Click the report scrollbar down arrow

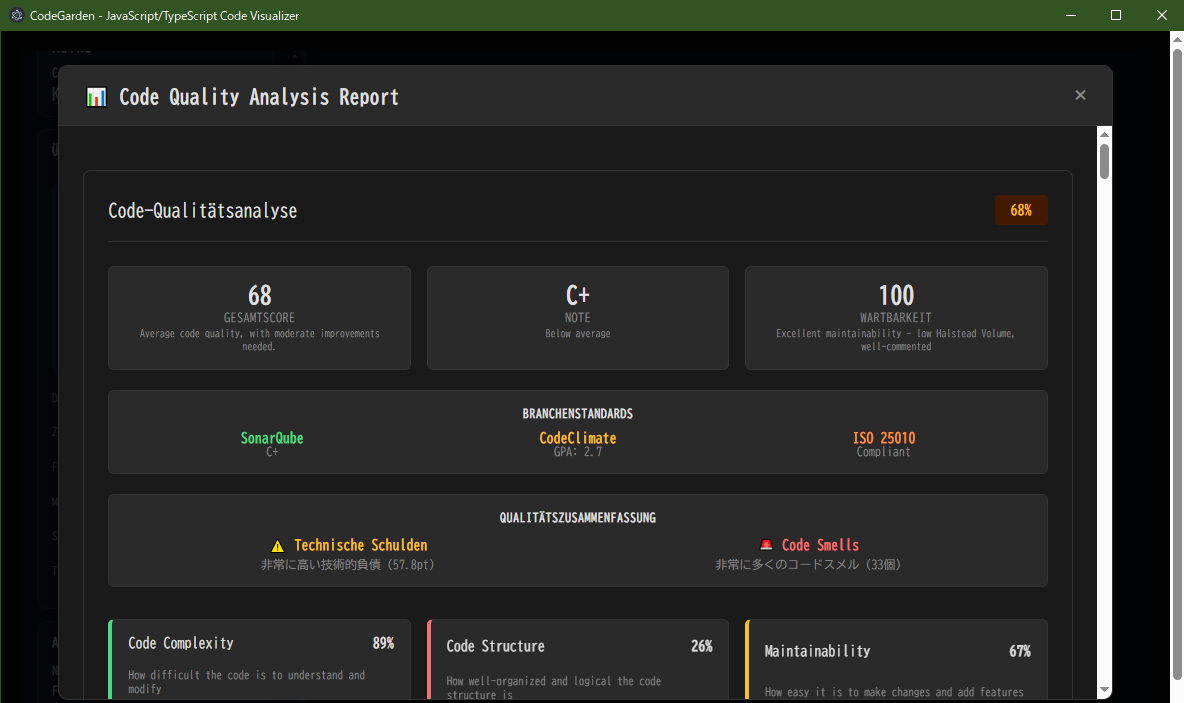tap(1104, 690)
